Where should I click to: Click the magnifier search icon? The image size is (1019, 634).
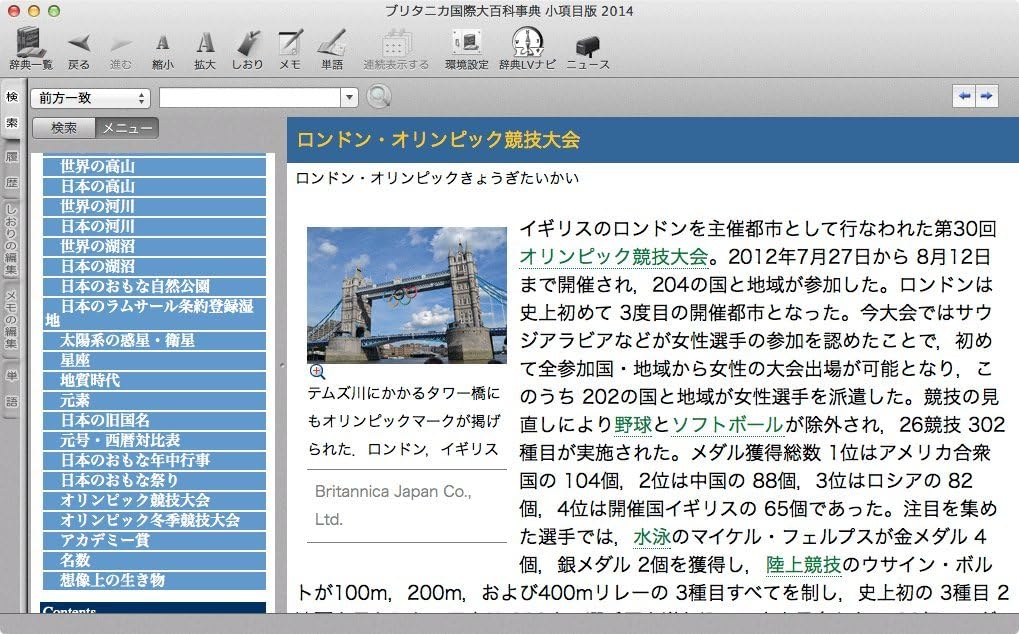click(x=379, y=97)
